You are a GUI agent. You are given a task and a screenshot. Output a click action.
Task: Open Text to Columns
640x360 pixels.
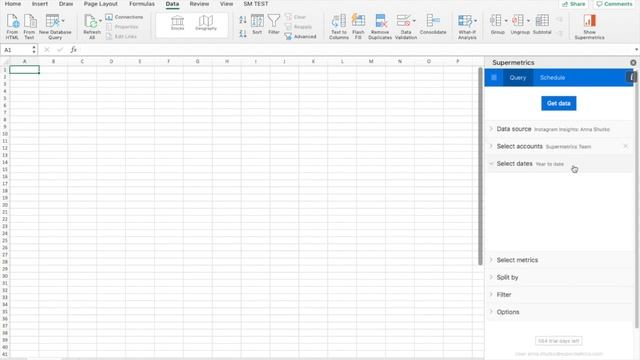pos(339,26)
